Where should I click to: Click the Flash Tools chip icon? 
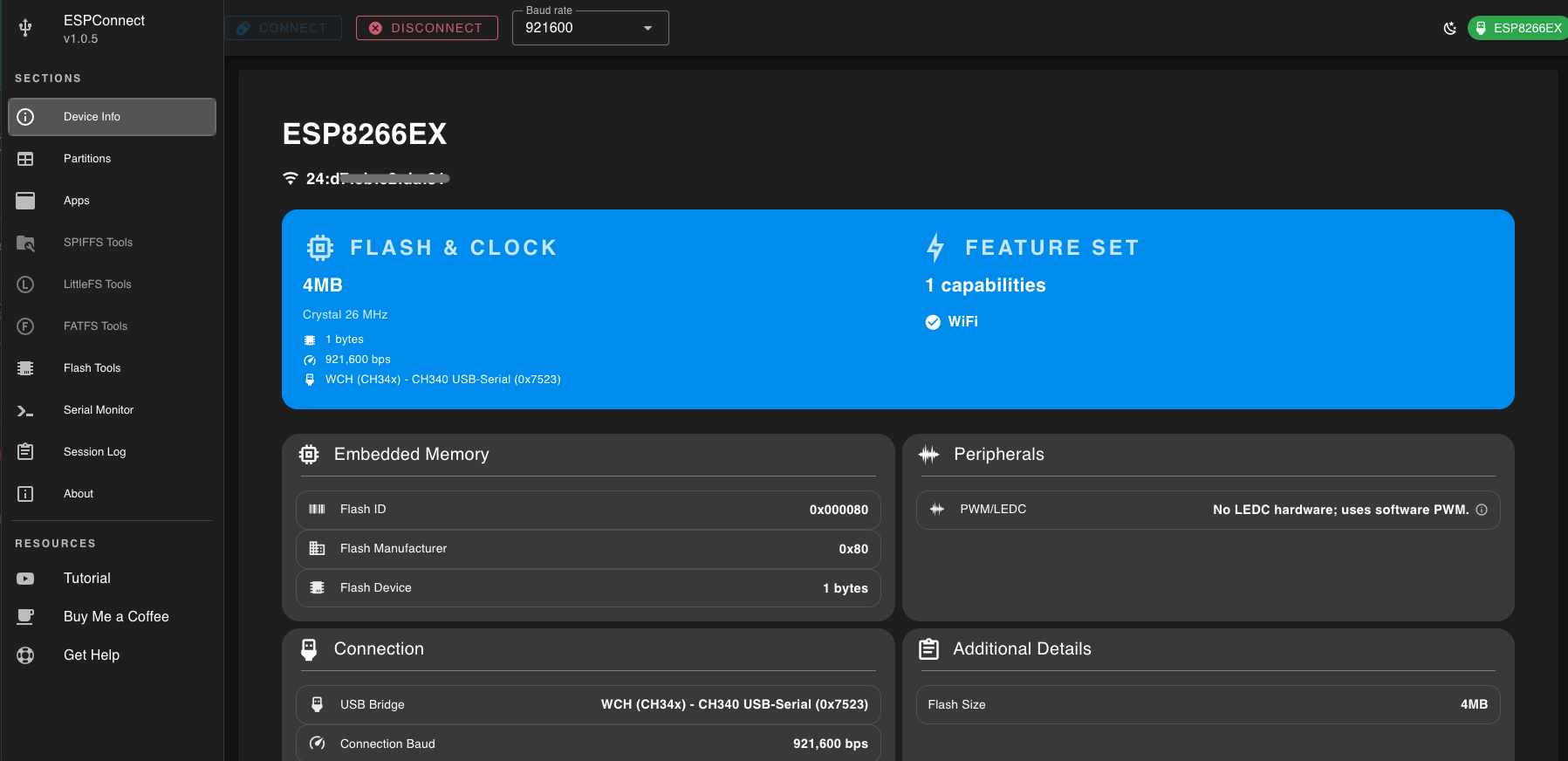[x=25, y=368]
